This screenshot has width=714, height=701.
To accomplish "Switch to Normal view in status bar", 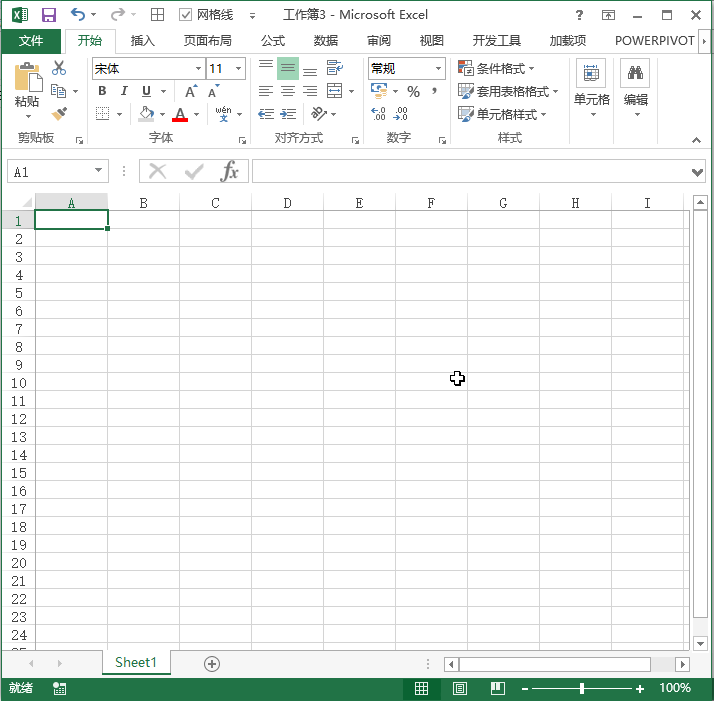I will coord(421,688).
